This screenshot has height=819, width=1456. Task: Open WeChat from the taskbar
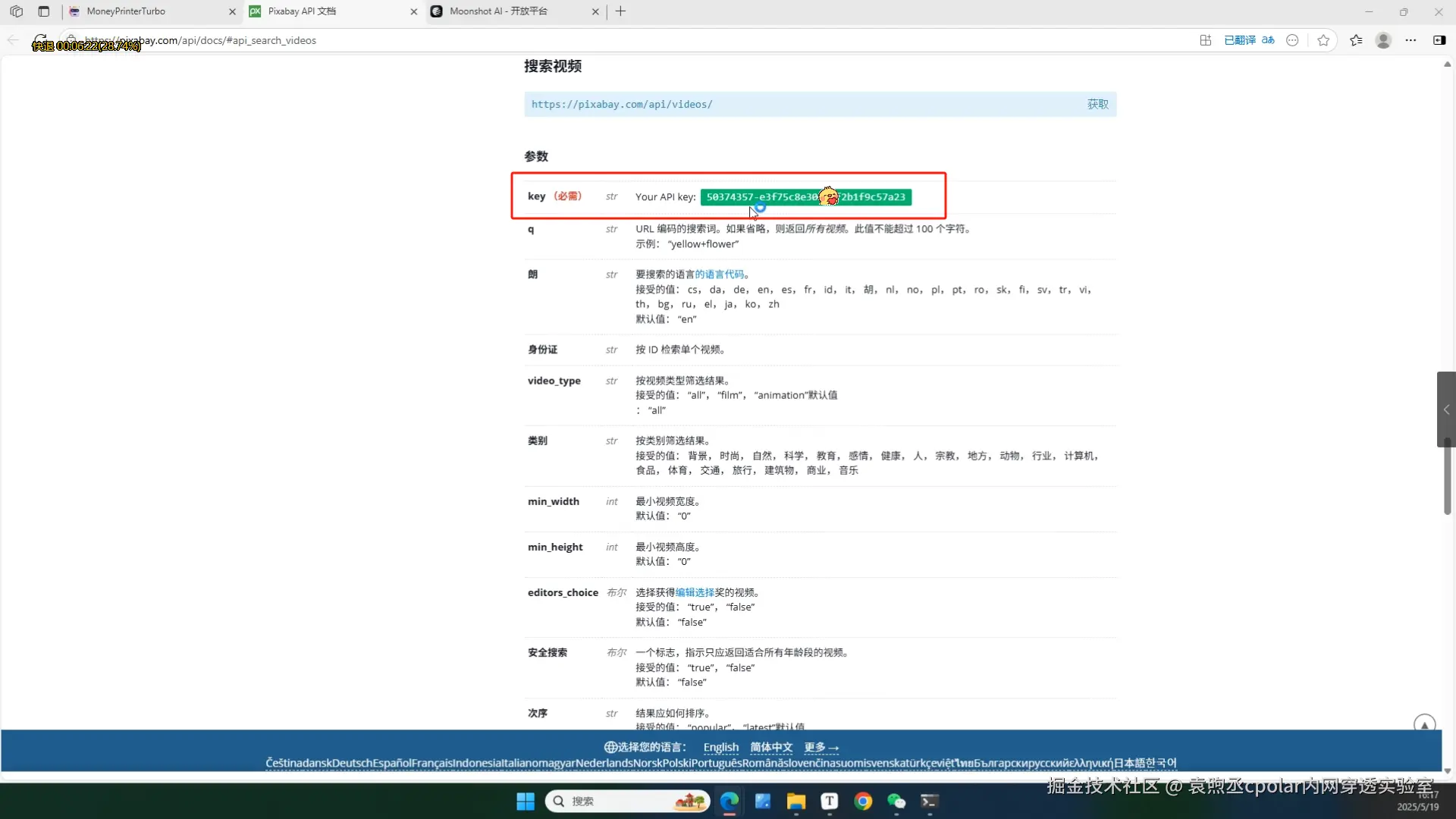tap(896, 802)
